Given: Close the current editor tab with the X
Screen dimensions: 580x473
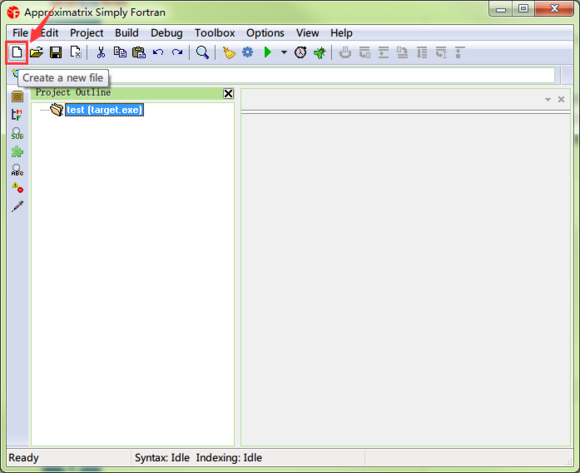Looking at the screenshot, I should 561,99.
